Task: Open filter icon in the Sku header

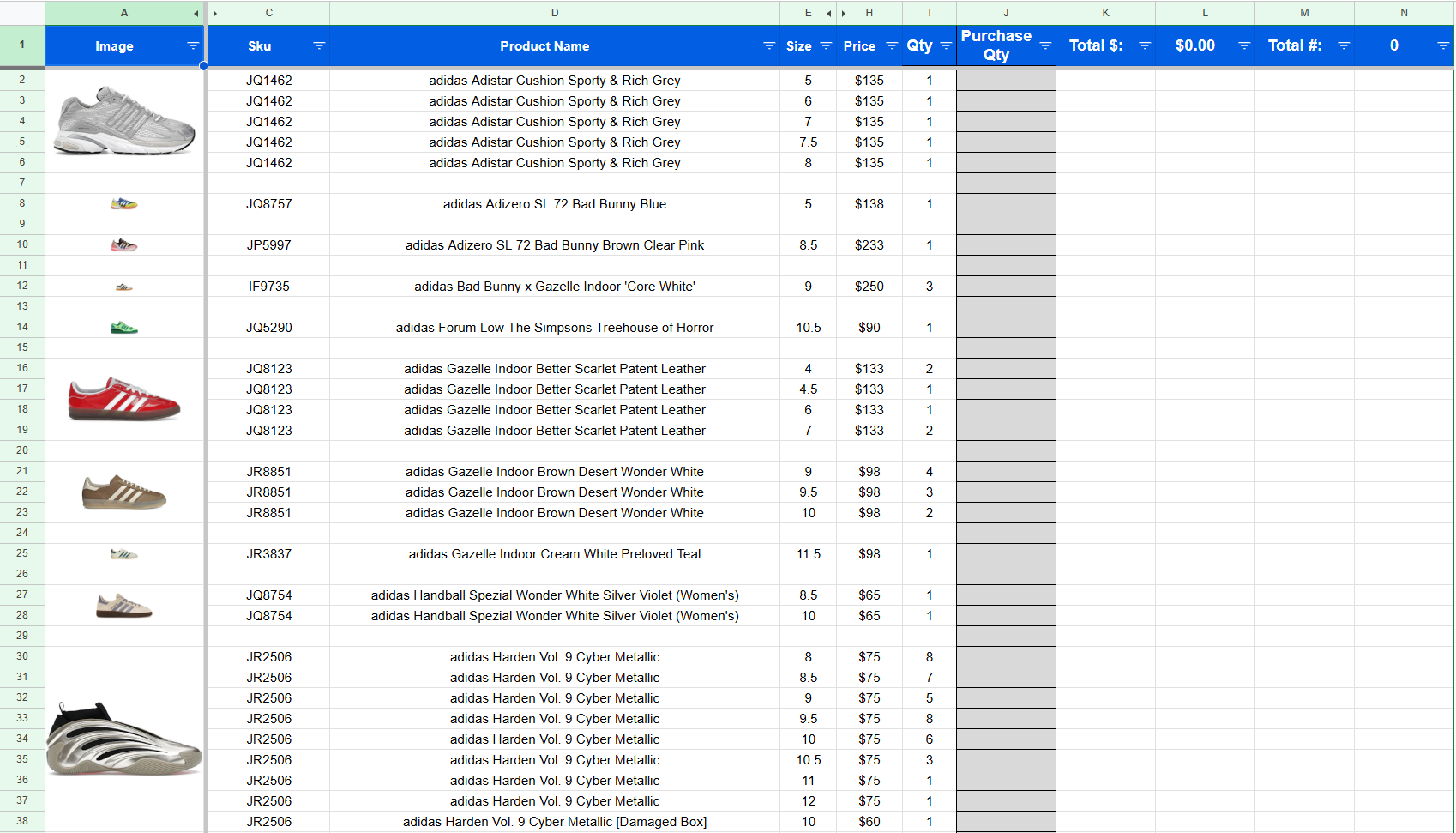Action: click(319, 46)
